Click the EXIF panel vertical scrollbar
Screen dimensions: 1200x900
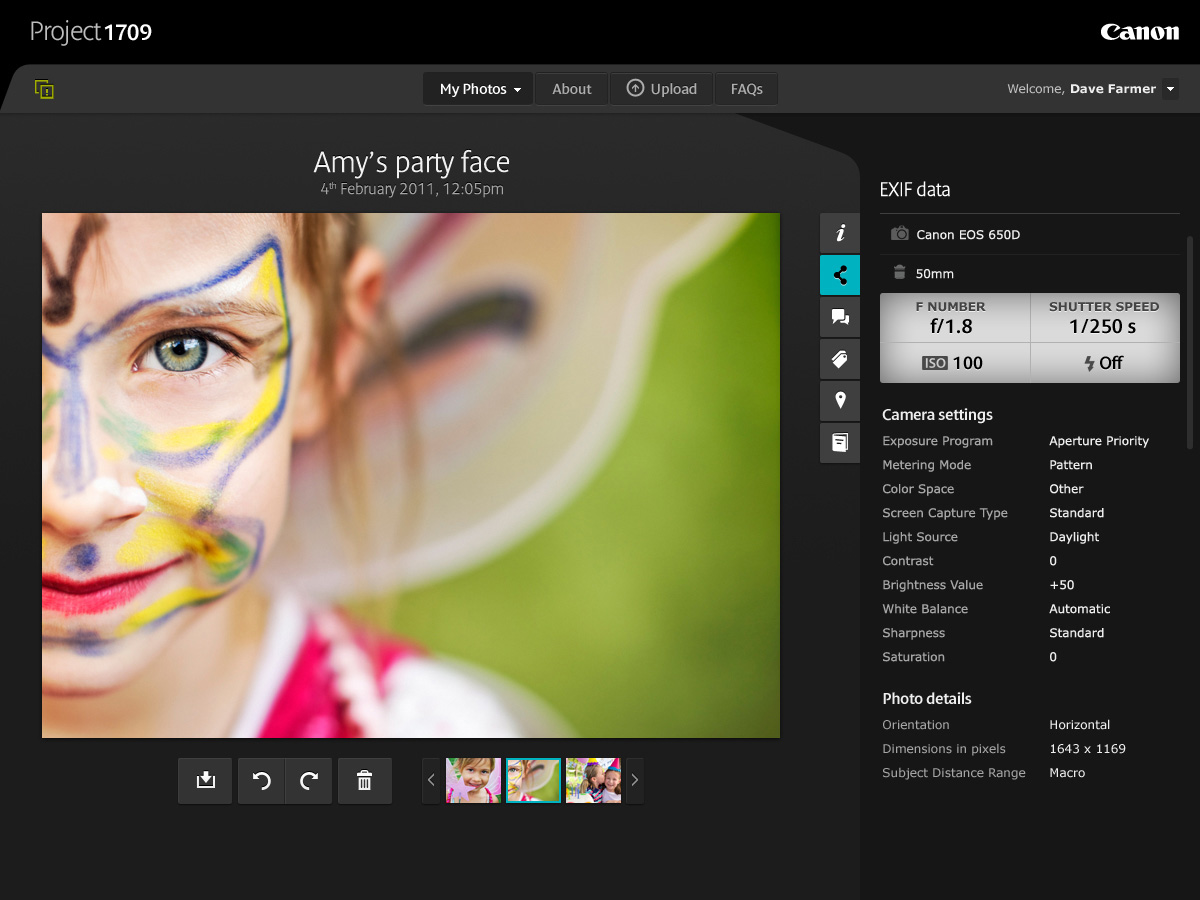1190,340
